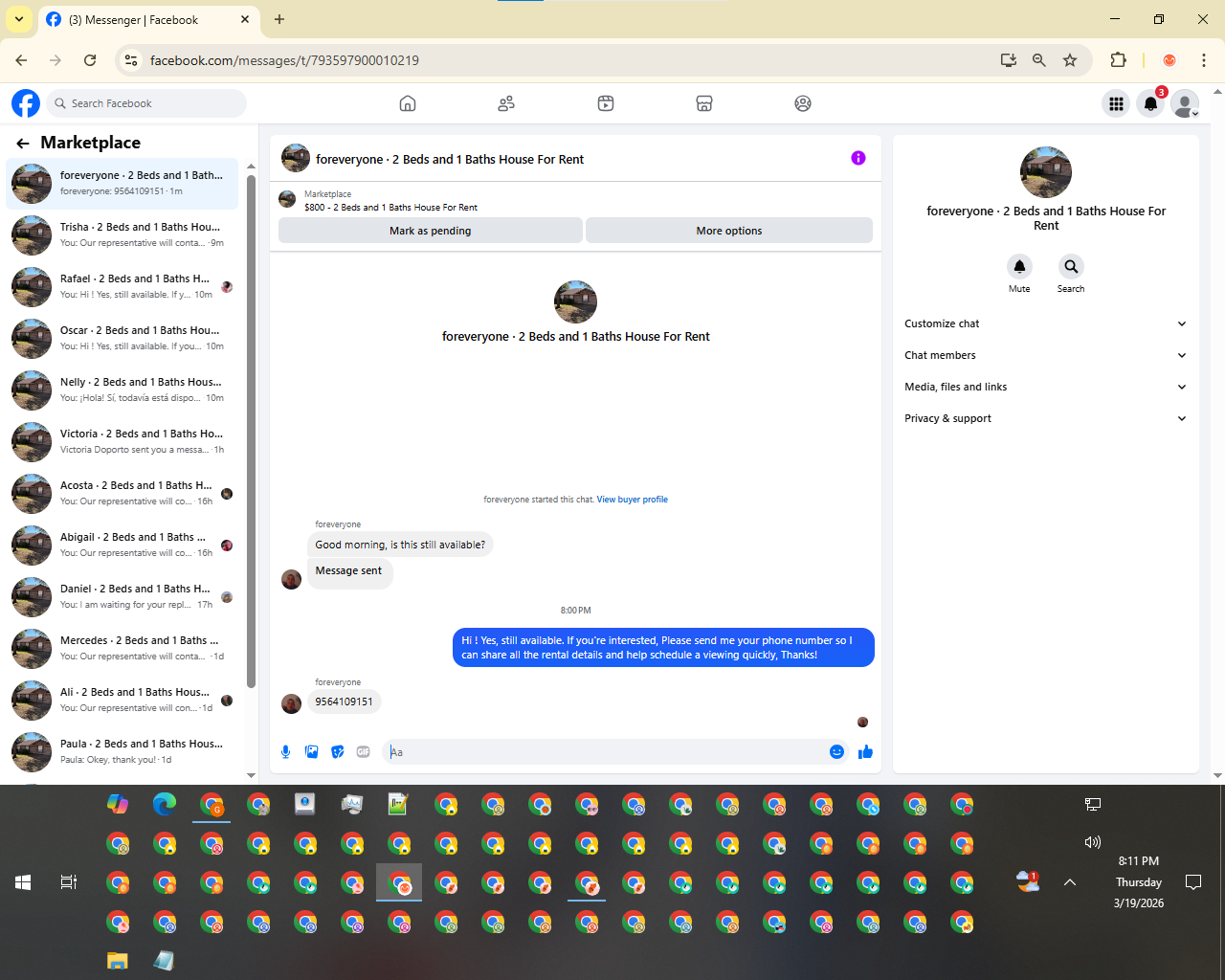
Task: Choose a sticker icon
Action: pyautogui.click(x=337, y=752)
